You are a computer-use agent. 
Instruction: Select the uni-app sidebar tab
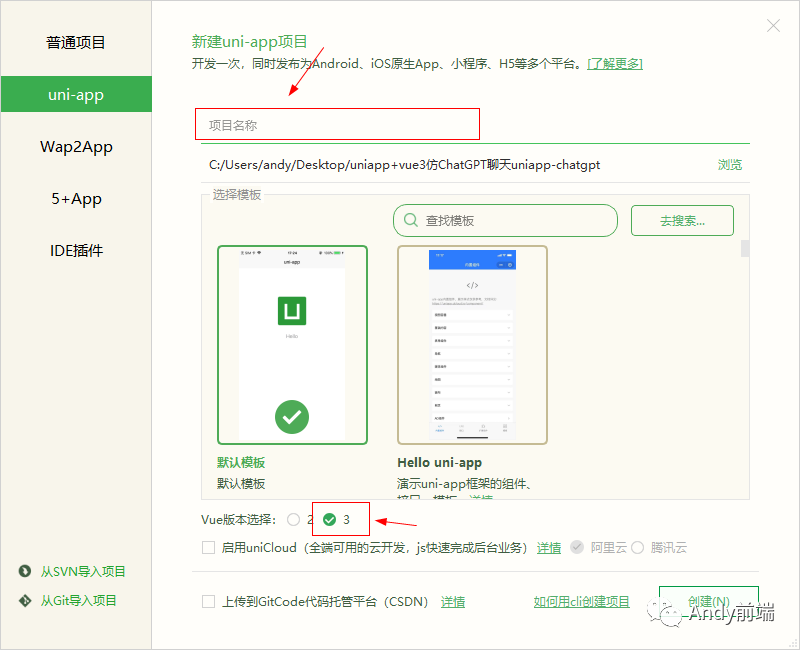[x=76, y=94]
